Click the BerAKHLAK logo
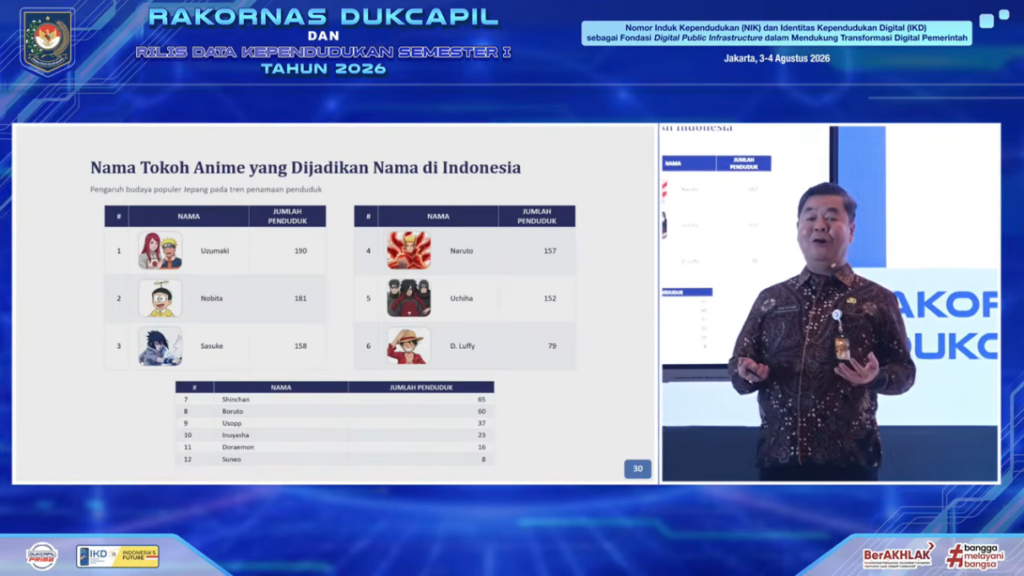The height and width of the screenshot is (576, 1024). click(x=898, y=555)
